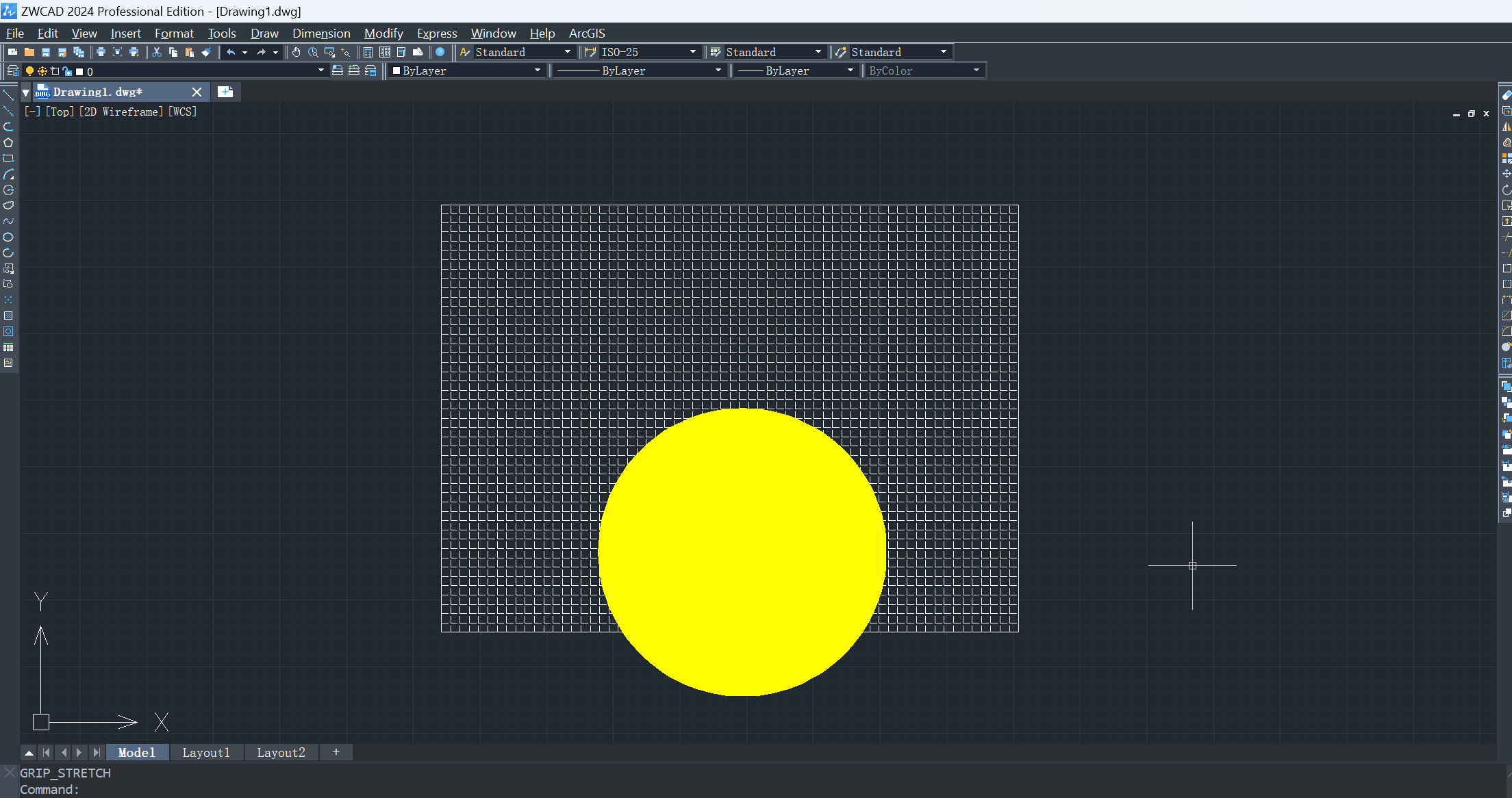1512x798 pixels.
Task: Click the Match Properties brush icon
Action: 206,52
